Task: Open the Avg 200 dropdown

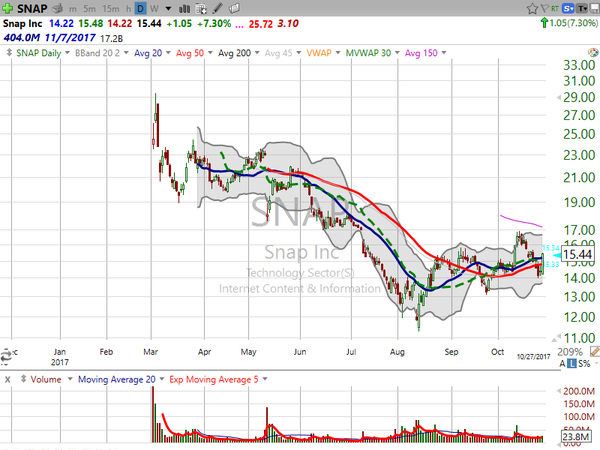Action: [x=257, y=52]
